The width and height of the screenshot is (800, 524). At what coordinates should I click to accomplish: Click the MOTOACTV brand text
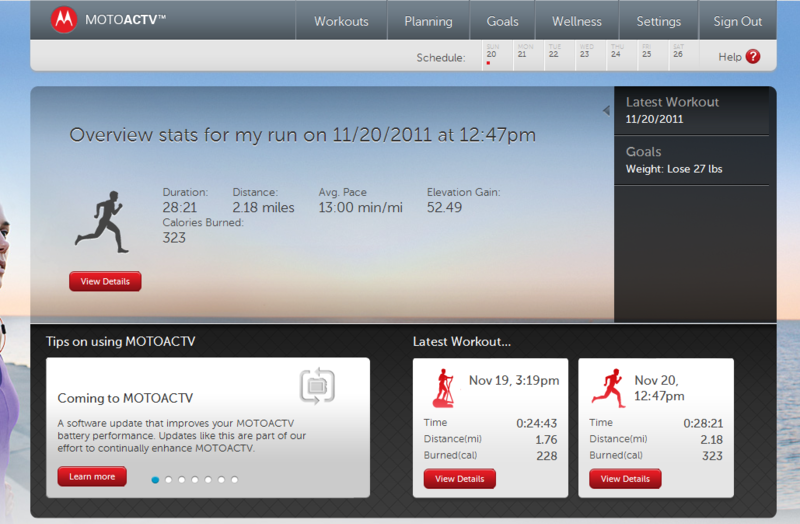[x=126, y=20]
